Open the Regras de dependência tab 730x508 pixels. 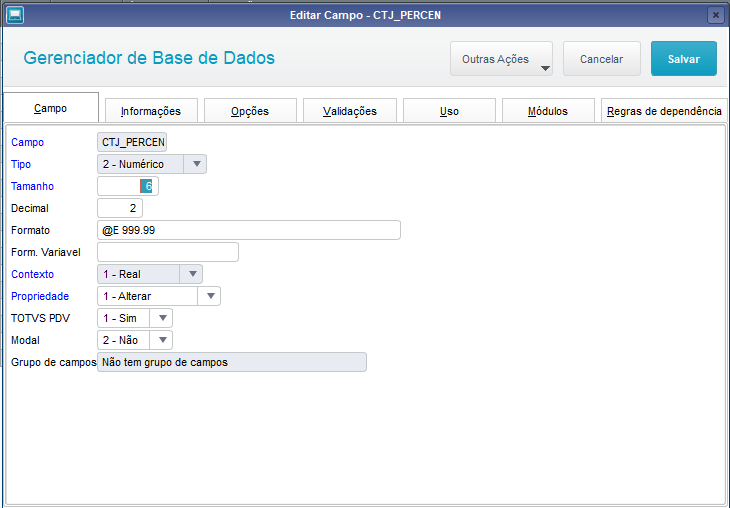click(x=664, y=111)
